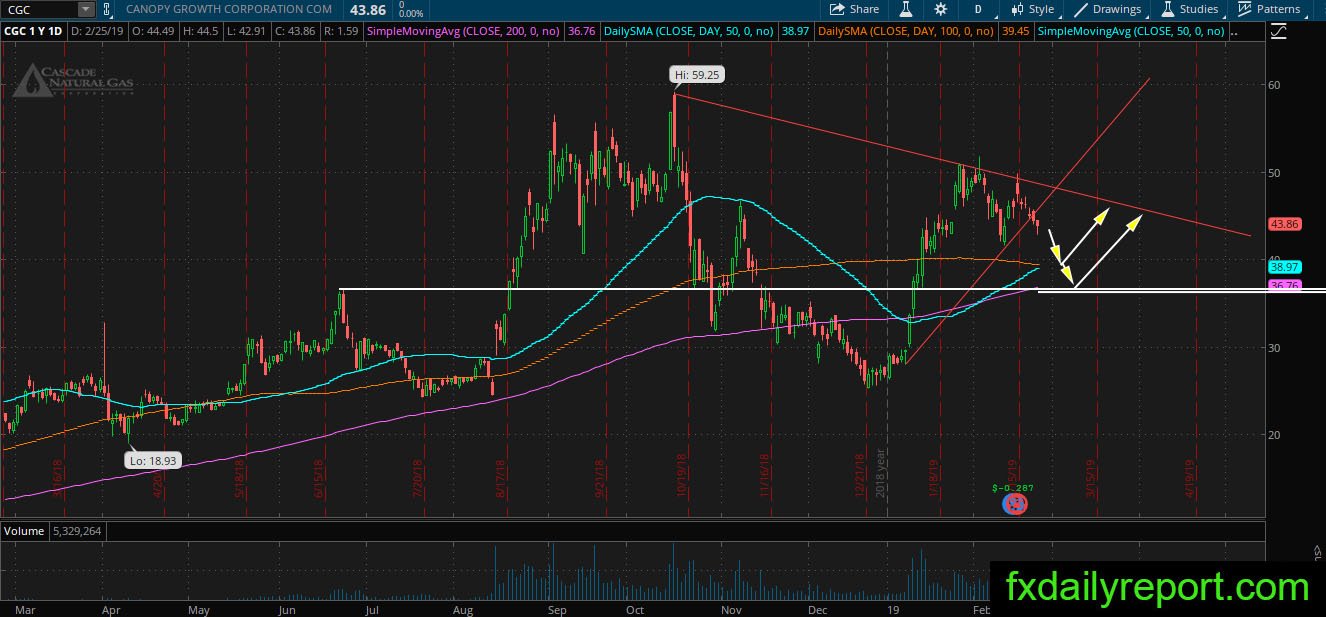Click the chart pattern icon beside Patterns
This screenshot has height=617, width=1326.
pyautogui.click(x=1244, y=9)
